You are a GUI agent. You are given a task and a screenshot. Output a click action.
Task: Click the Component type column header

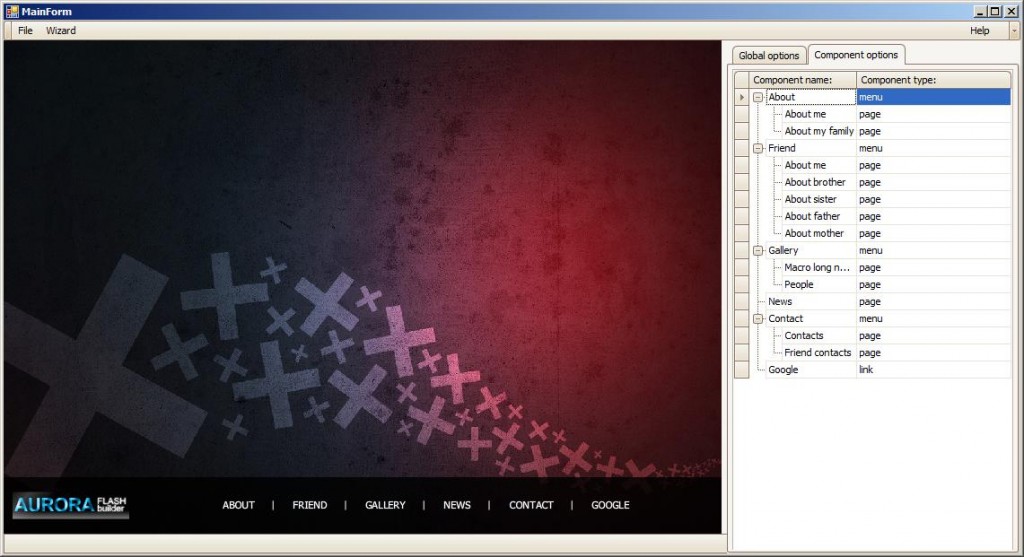tap(933, 80)
